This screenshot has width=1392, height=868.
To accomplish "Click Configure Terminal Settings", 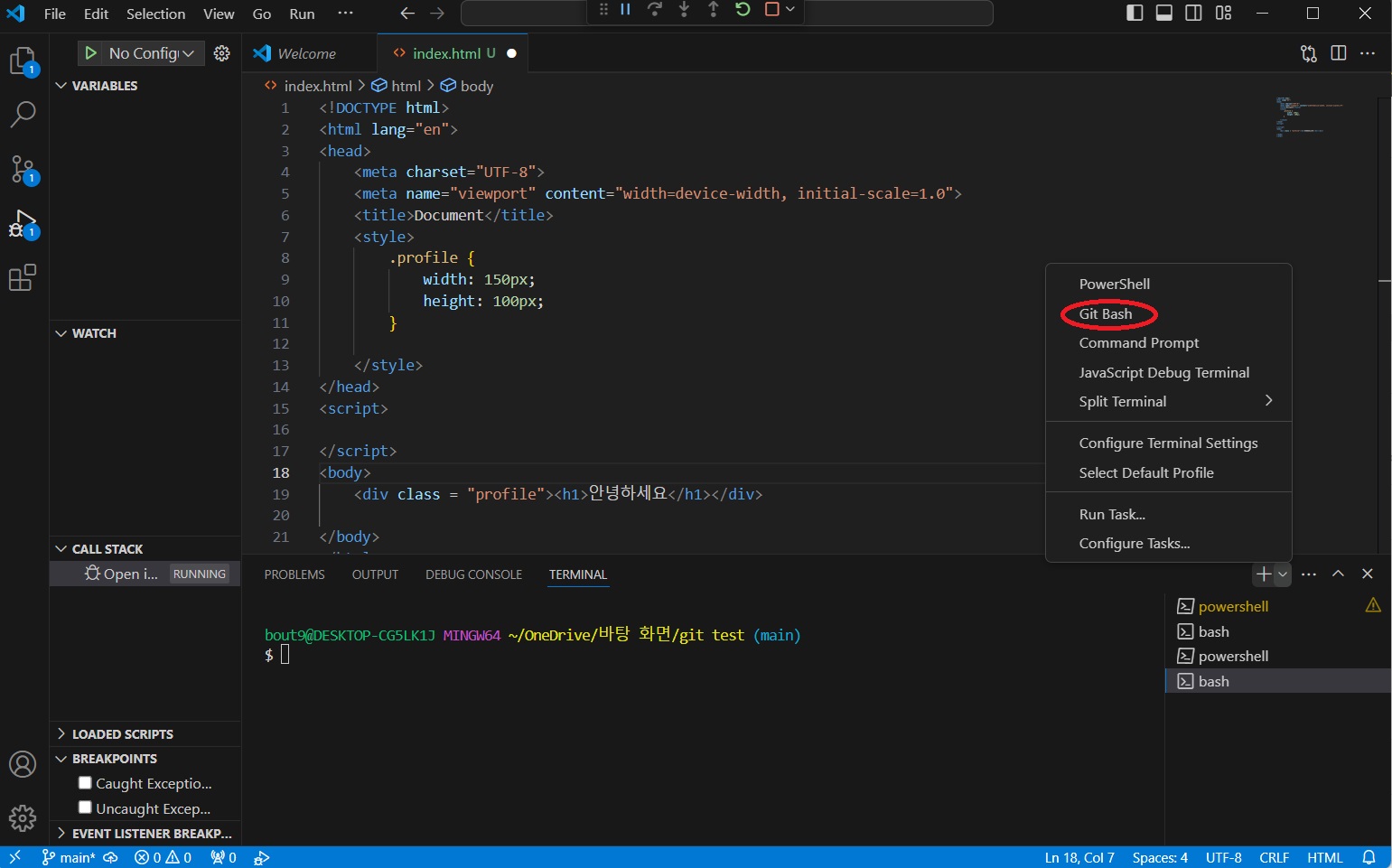I will pos(1169,443).
